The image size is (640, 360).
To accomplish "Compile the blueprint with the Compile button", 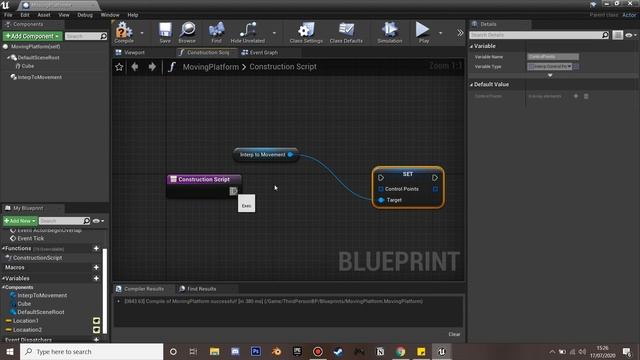I will coord(124,32).
